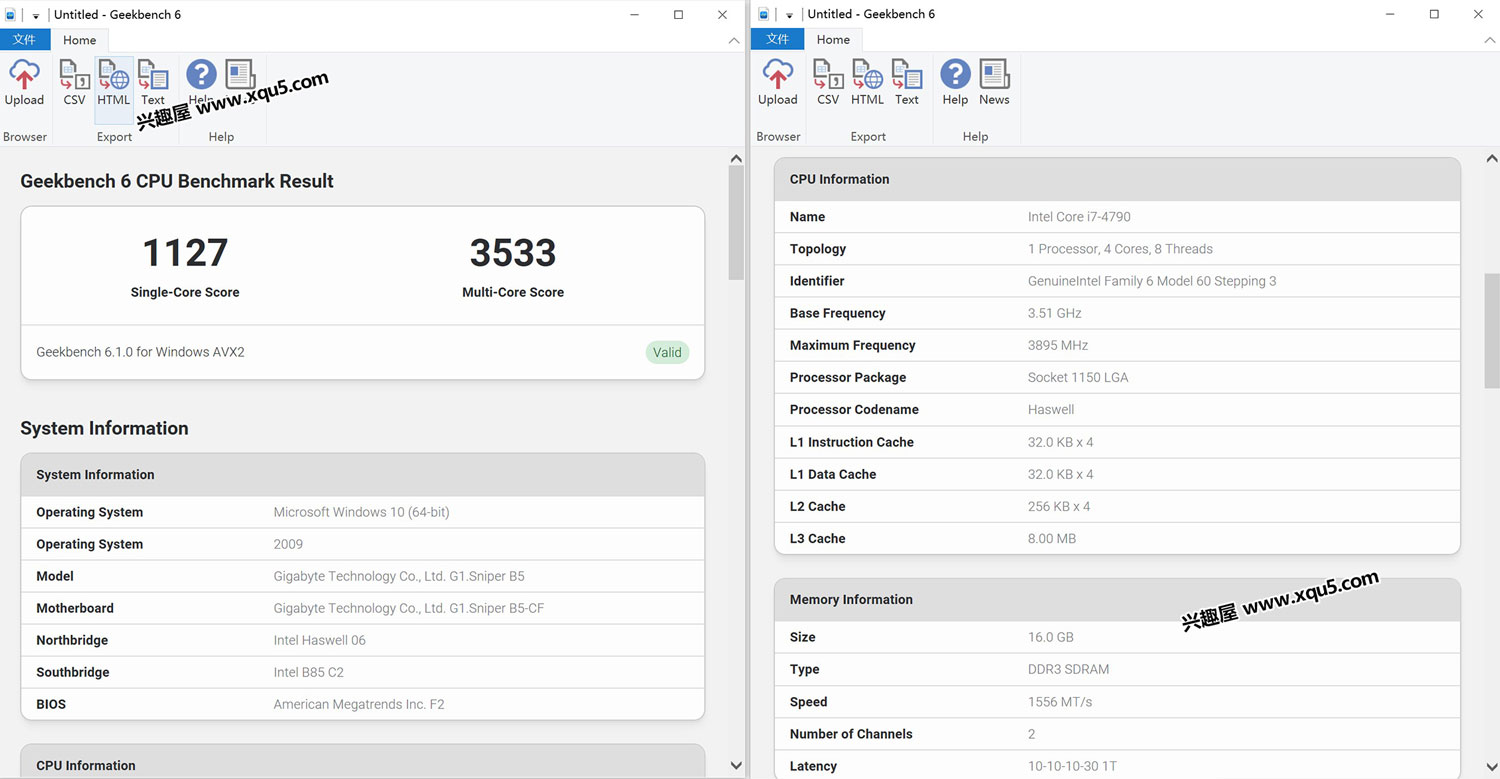Click 'Geekbench 6 CPU Benchmark Result' heading

click(x=177, y=181)
